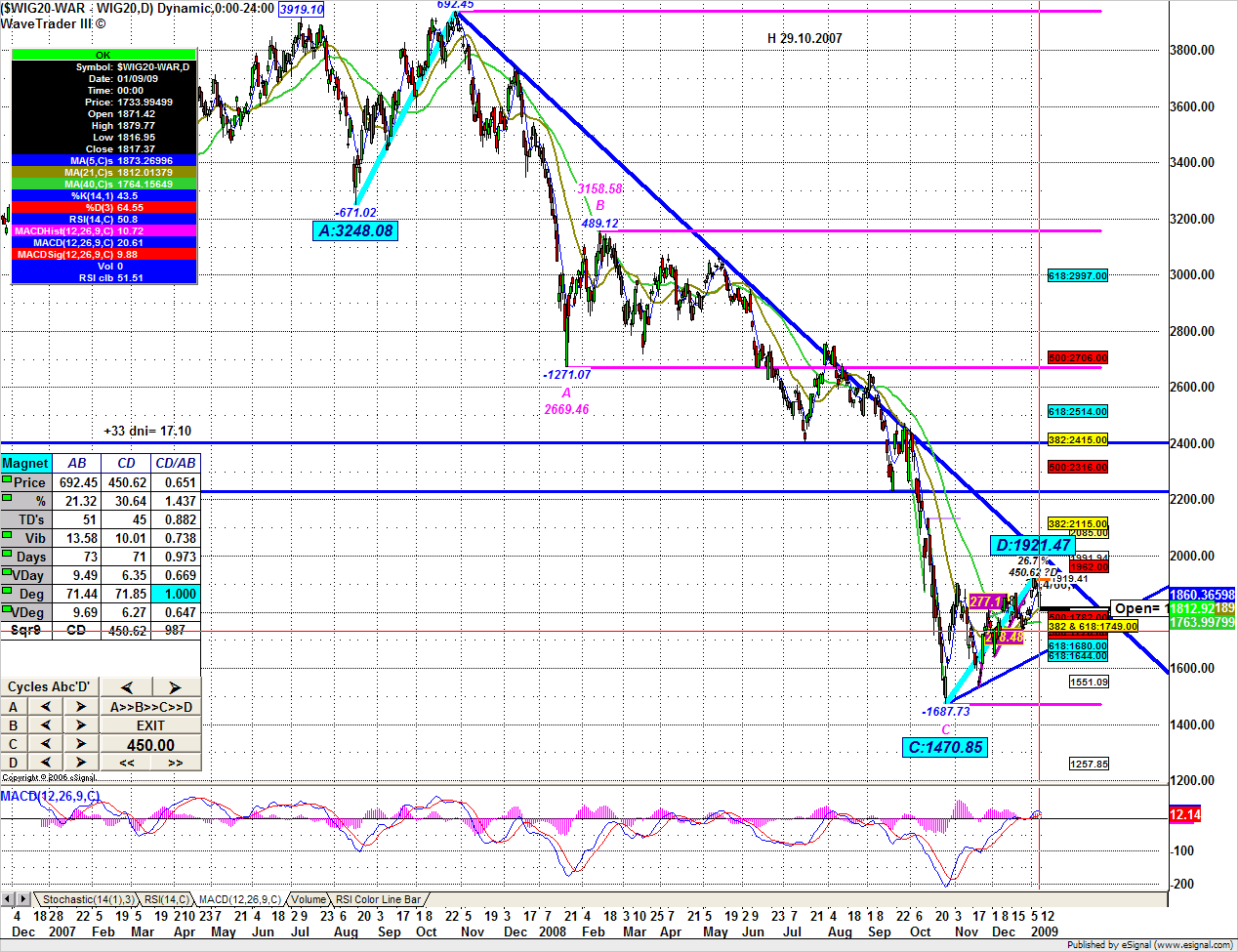Click the MA(5,C)s blue data row
Image resolution: width=1238 pixels, height=952 pixels.
tap(103, 160)
